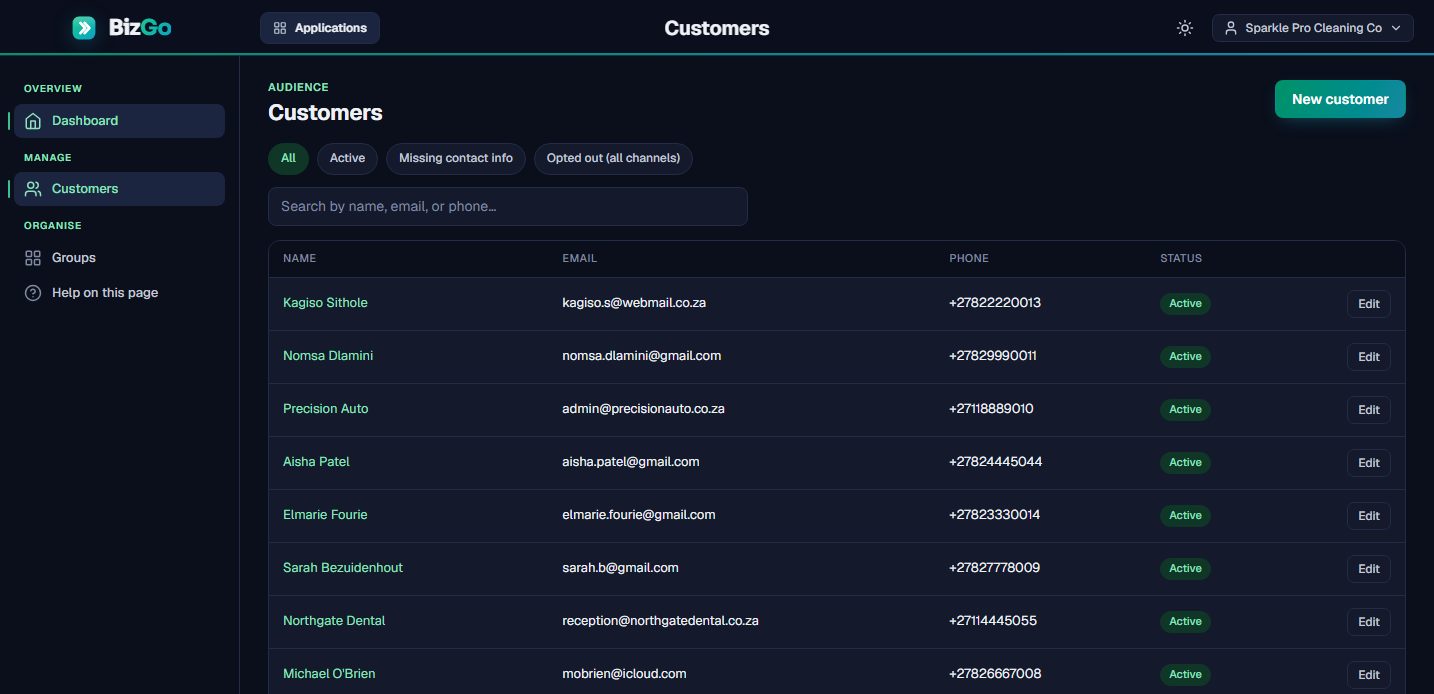Click the Applications grid icon
This screenshot has width=1434, height=694.
(x=280, y=28)
